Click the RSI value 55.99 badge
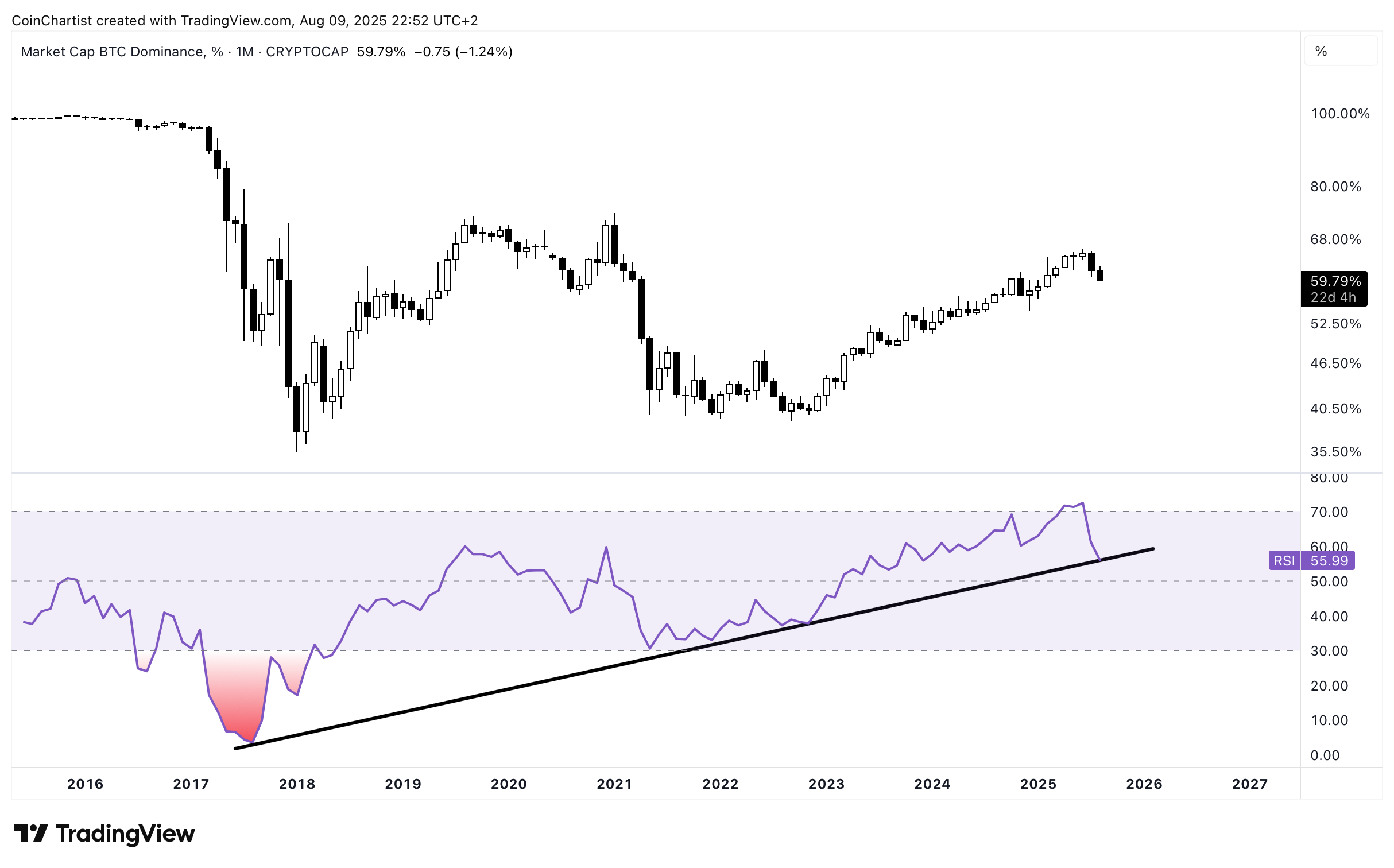Viewport: 1394px width, 868px height. pos(1329,560)
